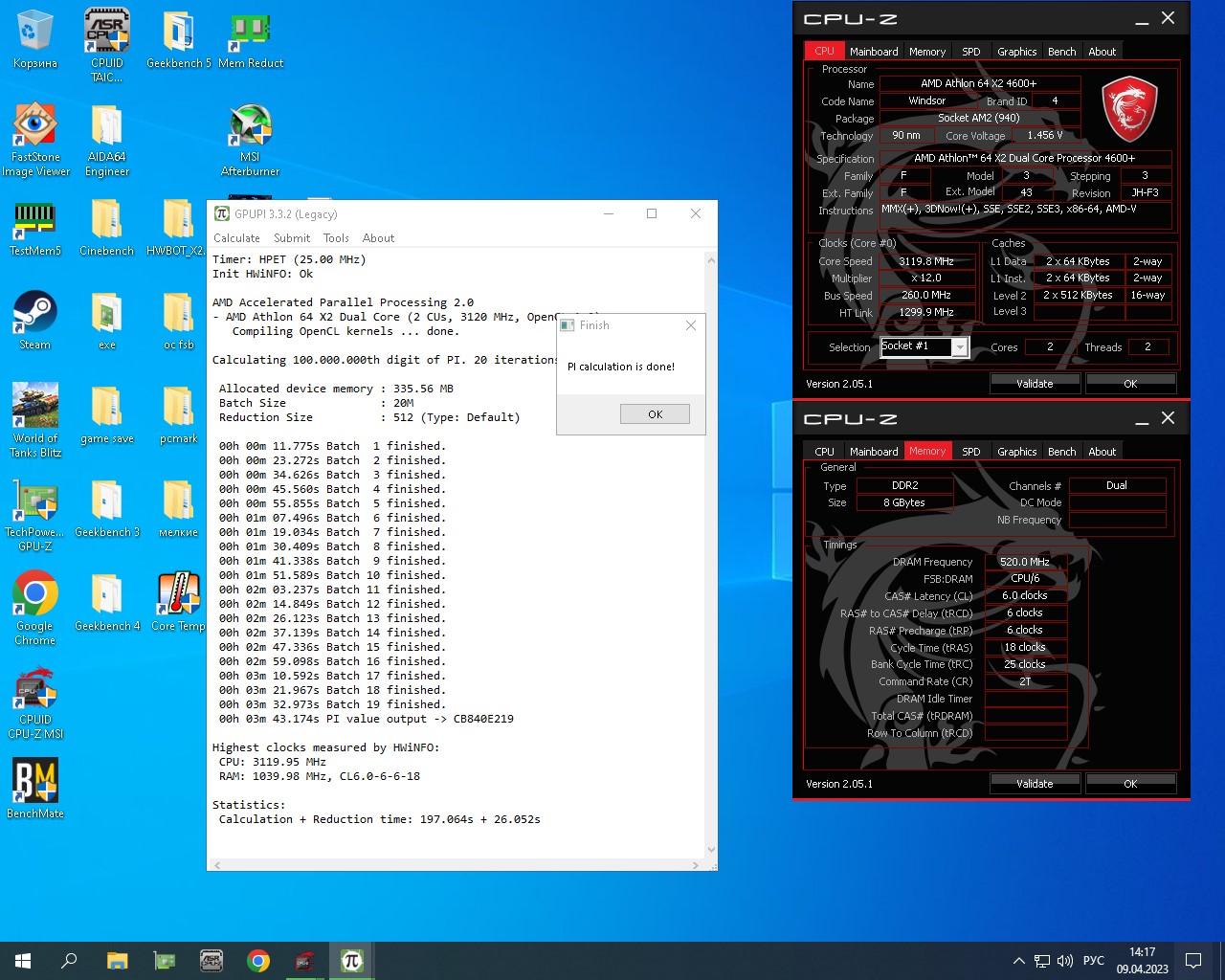Launch MSI Afterburner shortcut
Screen dimensions: 1225x980
(251, 140)
